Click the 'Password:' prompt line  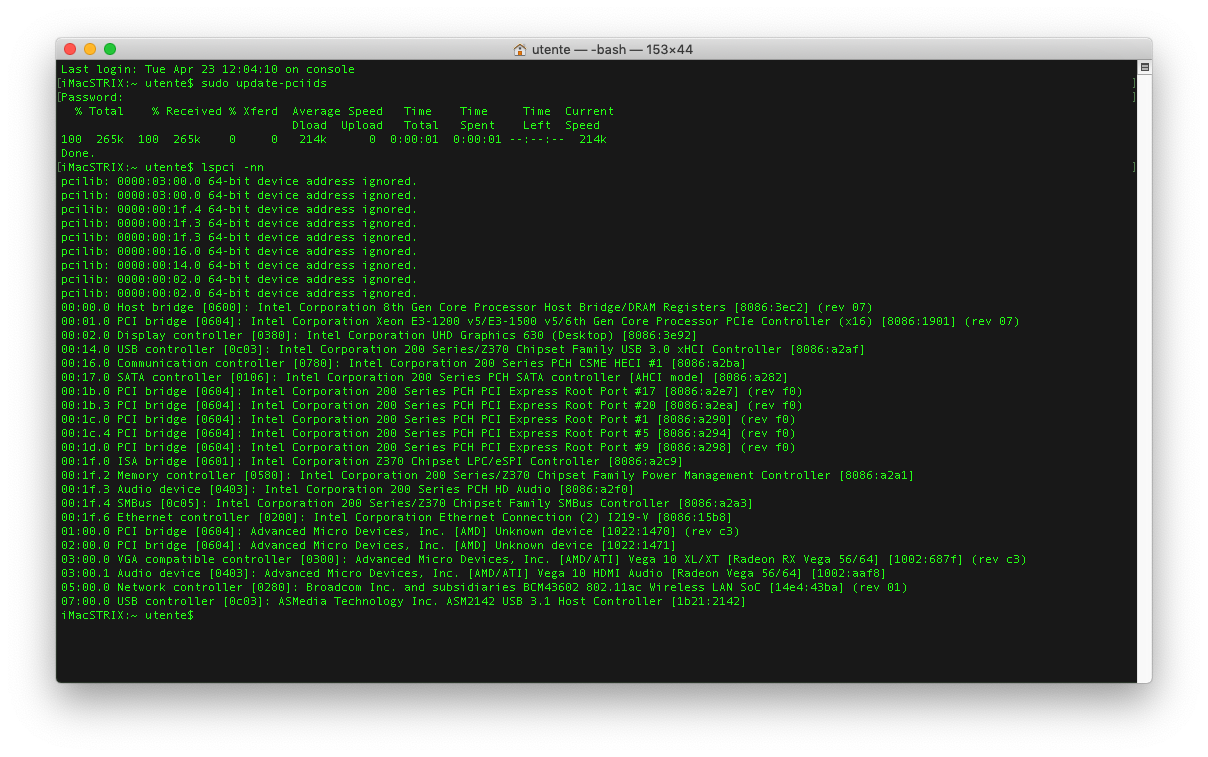pos(93,97)
